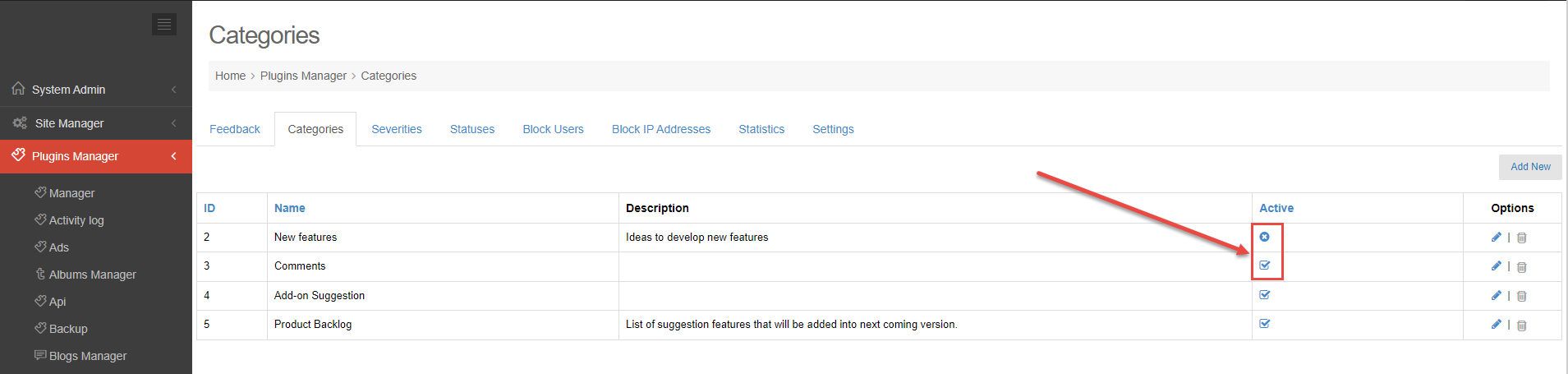Click the hamburger menu icon in sidebar

(164, 24)
